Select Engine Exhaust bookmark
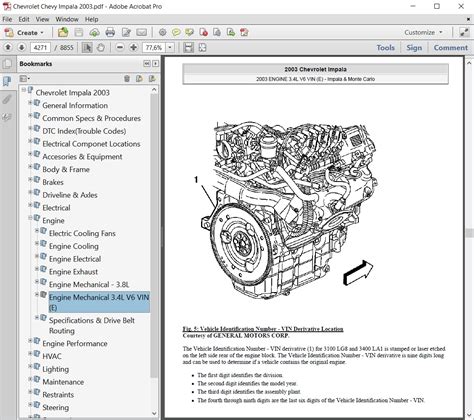 [73, 272]
